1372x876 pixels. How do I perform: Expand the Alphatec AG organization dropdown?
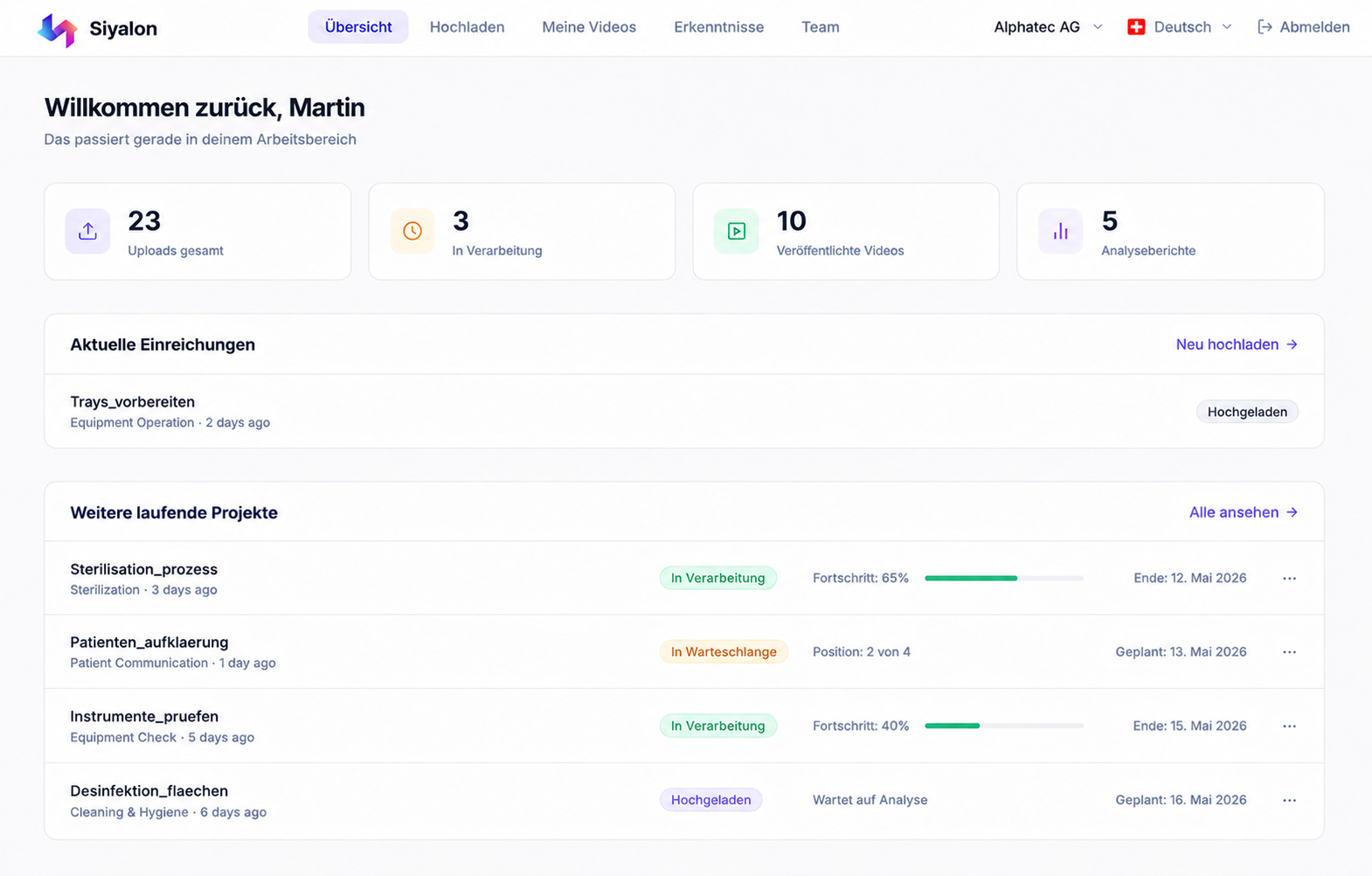coord(1048,27)
